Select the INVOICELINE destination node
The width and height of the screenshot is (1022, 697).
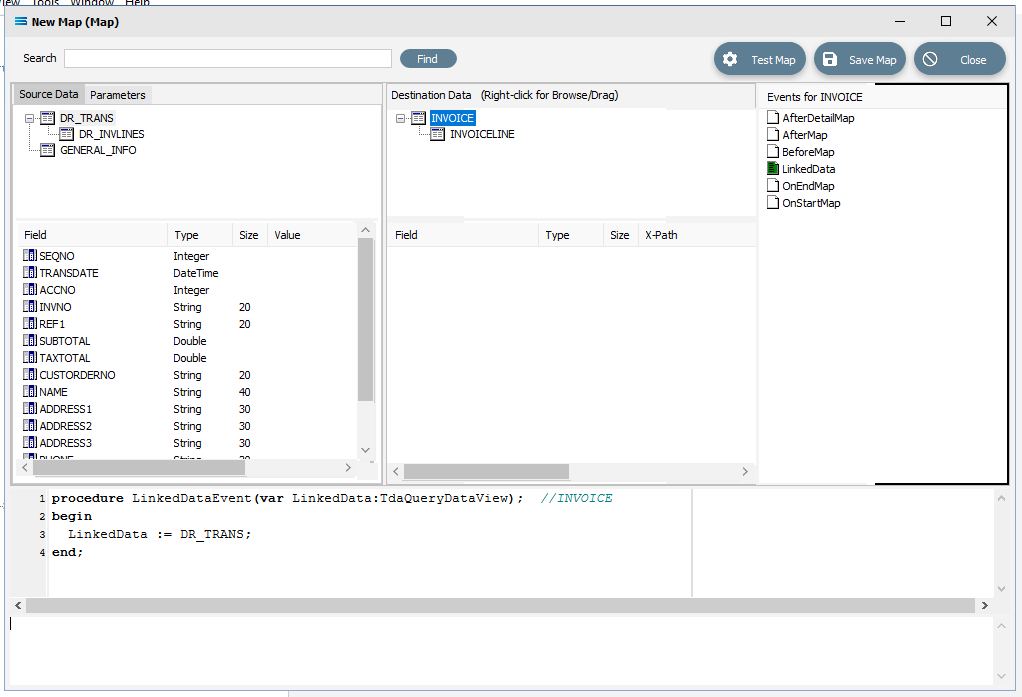tap(482, 134)
